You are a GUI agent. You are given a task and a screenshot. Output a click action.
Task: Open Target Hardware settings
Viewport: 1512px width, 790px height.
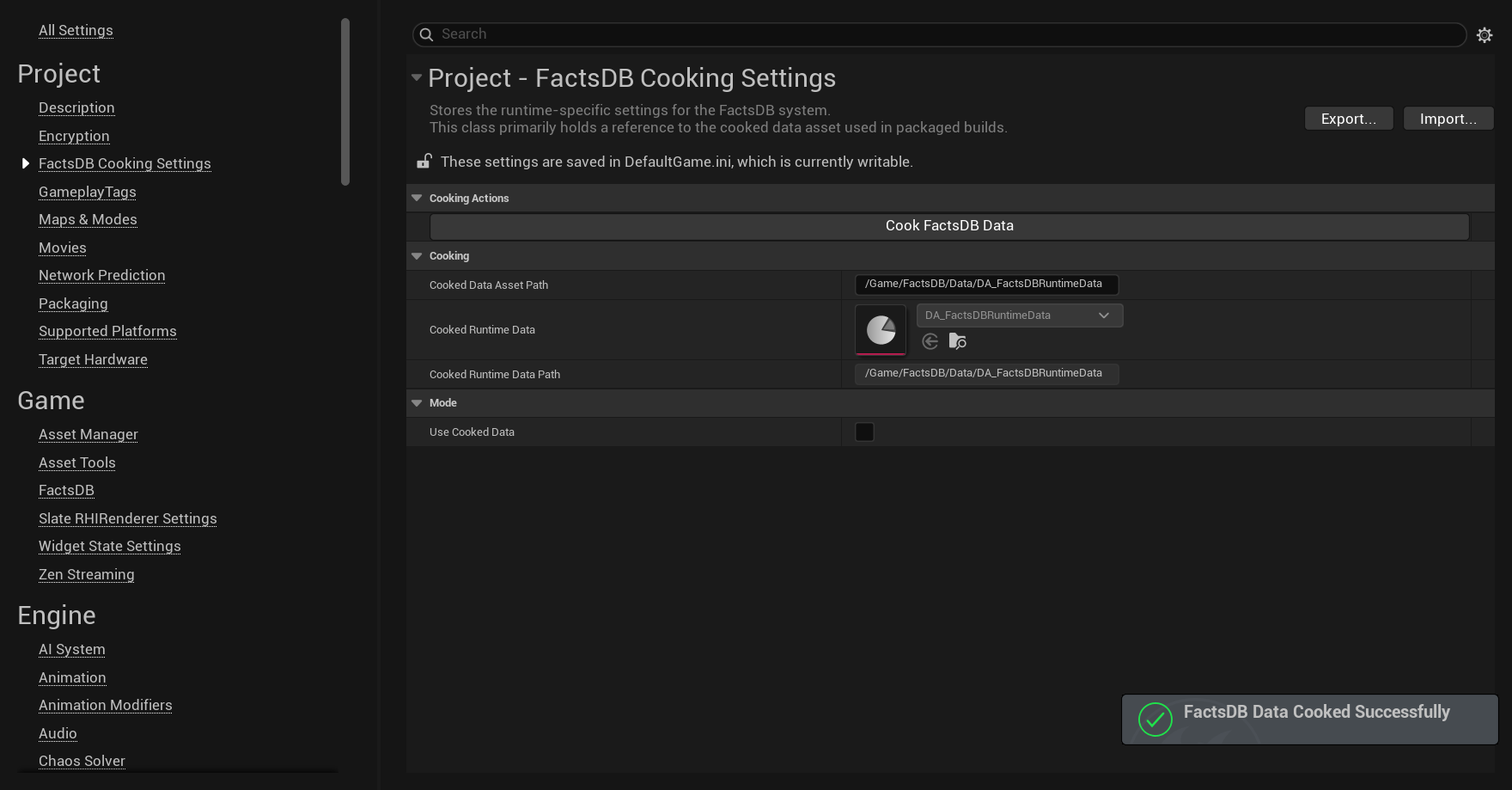click(93, 359)
